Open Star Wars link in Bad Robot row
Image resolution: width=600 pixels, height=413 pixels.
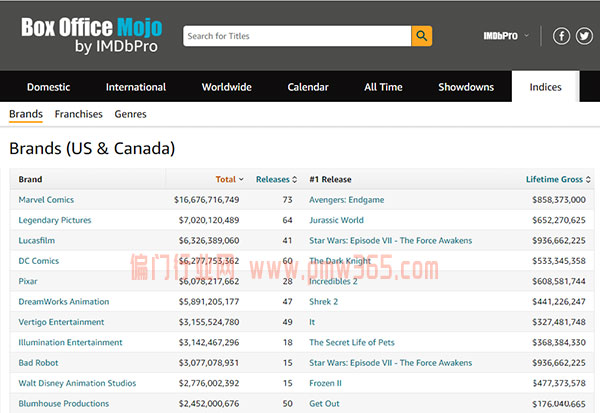(x=390, y=362)
